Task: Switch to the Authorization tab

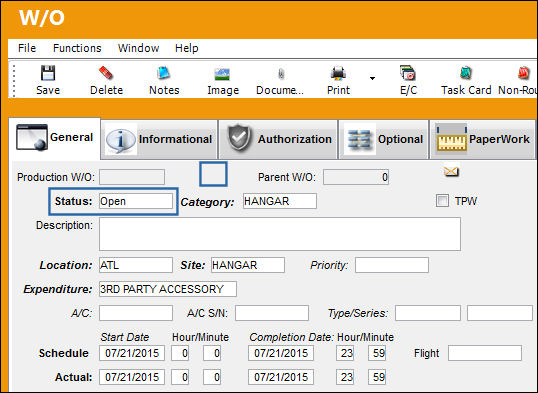Action: tap(278, 139)
